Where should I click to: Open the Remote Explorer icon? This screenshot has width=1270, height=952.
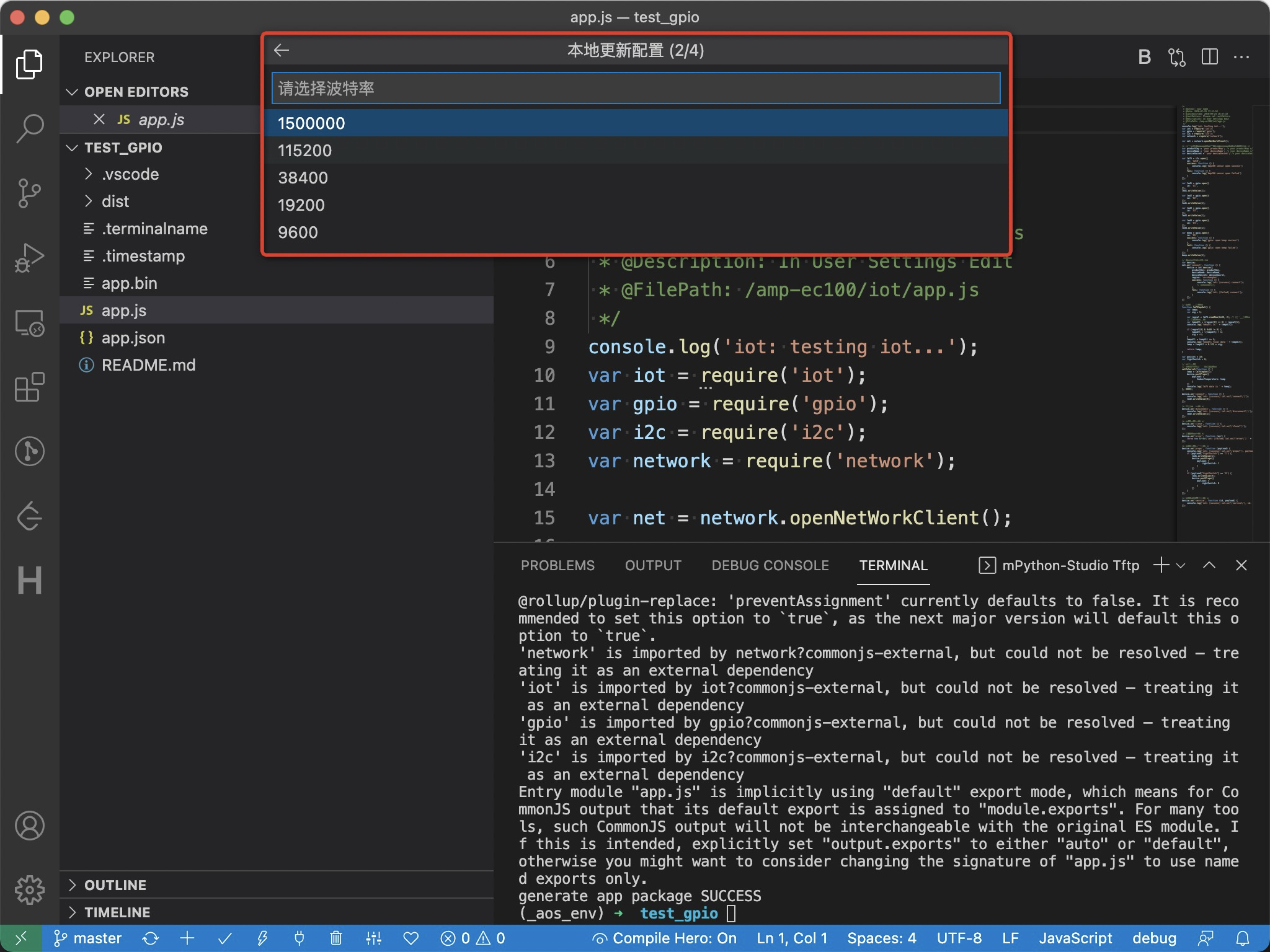[x=29, y=323]
